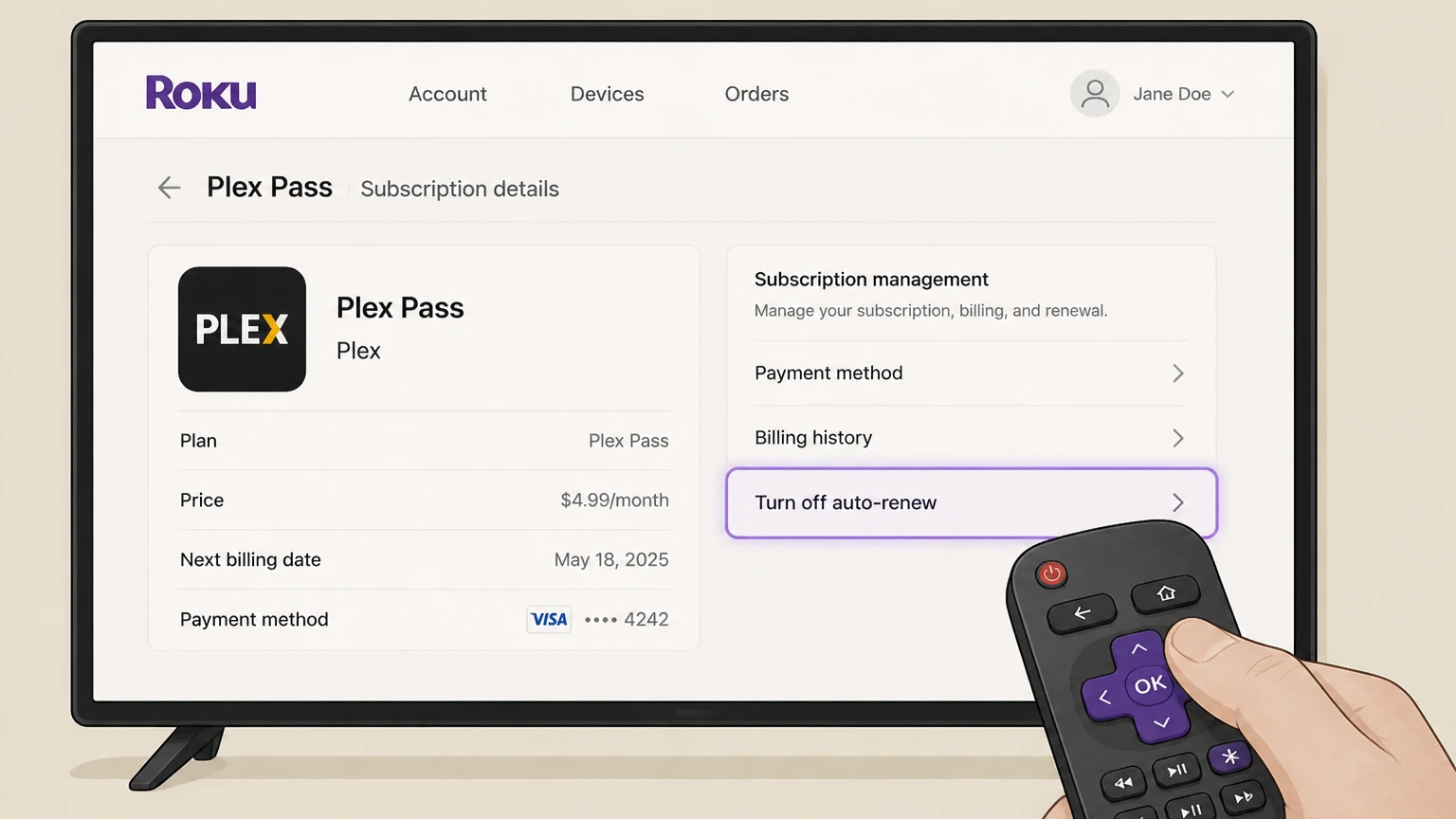Click the Next billing date label
The height and width of the screenshot is (819, 1456).
click(250, 559)
